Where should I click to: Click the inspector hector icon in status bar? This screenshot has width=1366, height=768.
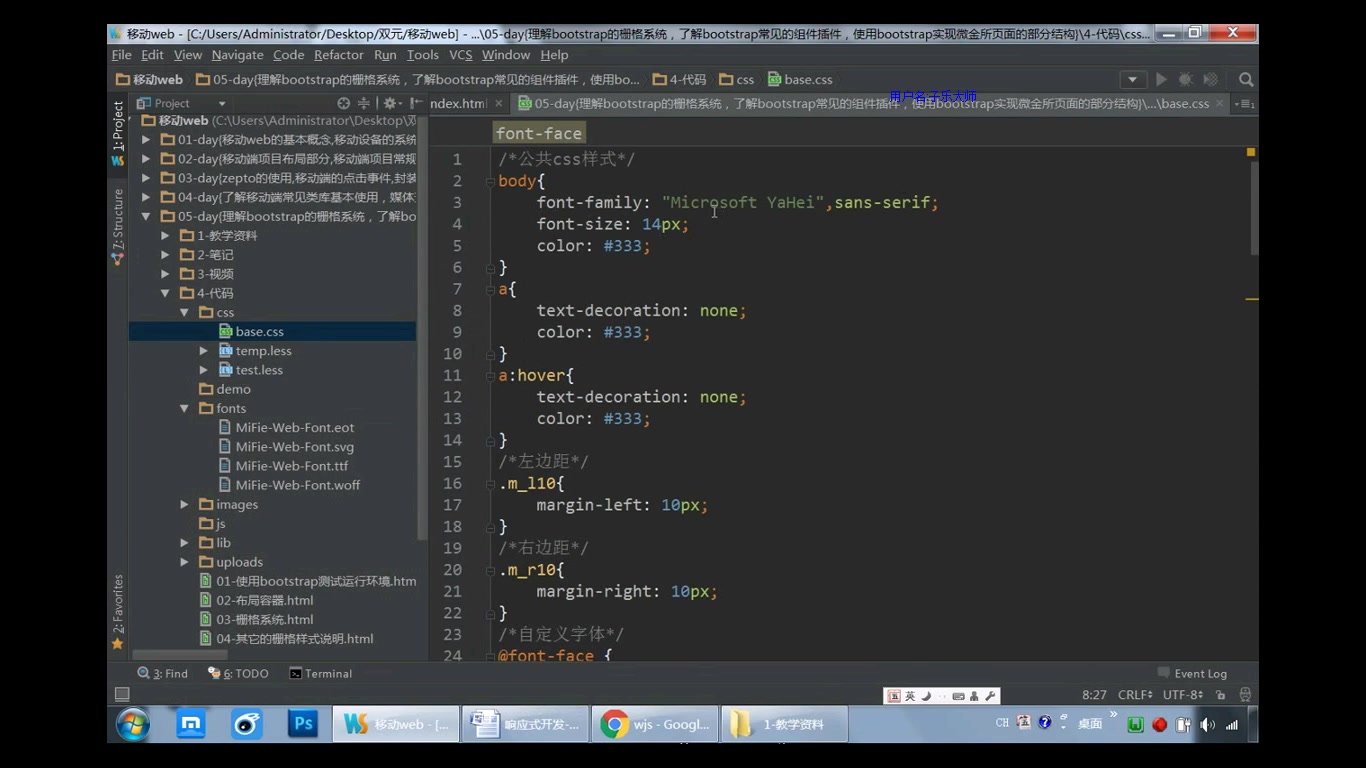click(1245, 695)
